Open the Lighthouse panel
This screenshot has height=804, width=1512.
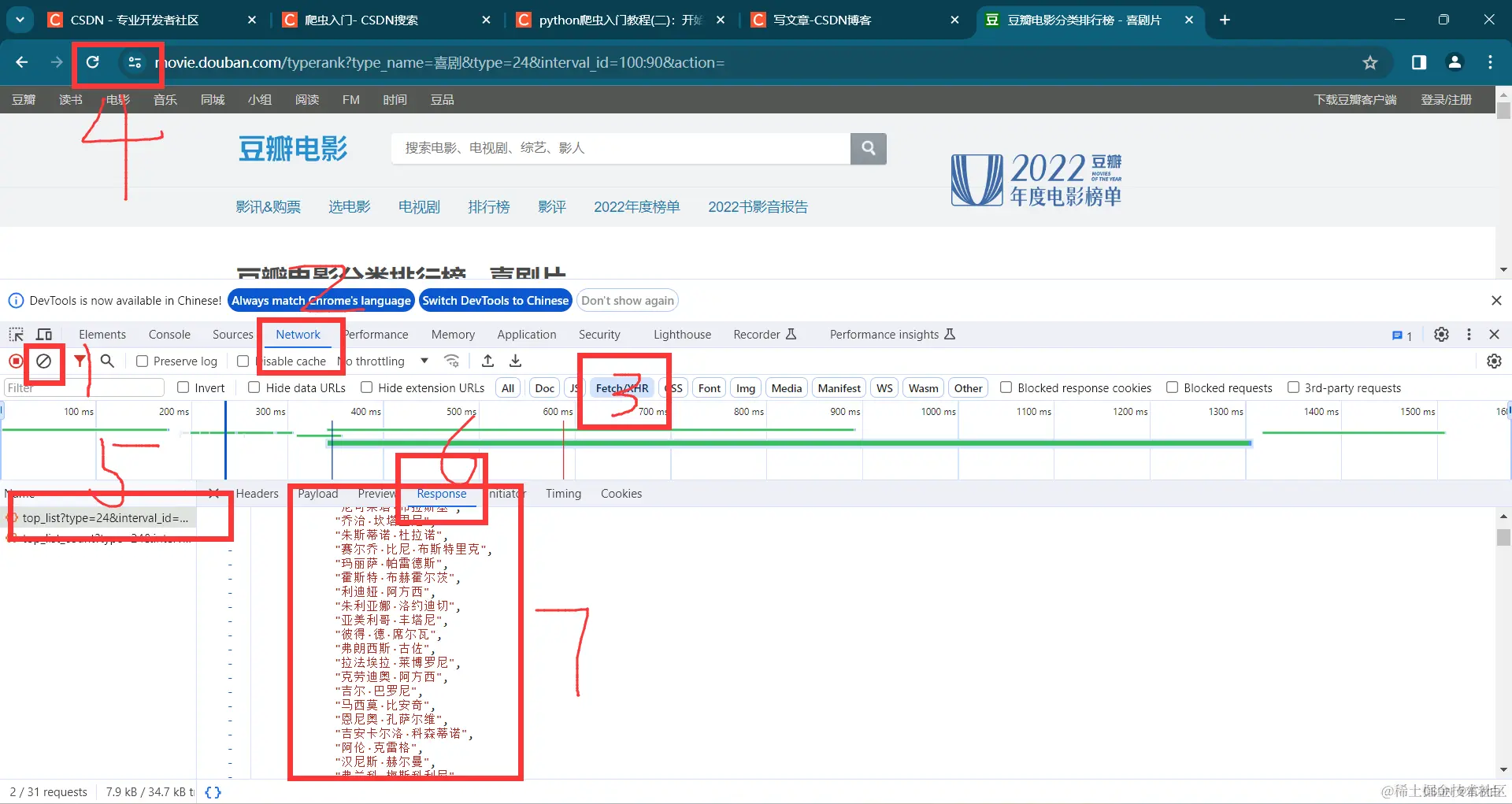click(682, 335)
